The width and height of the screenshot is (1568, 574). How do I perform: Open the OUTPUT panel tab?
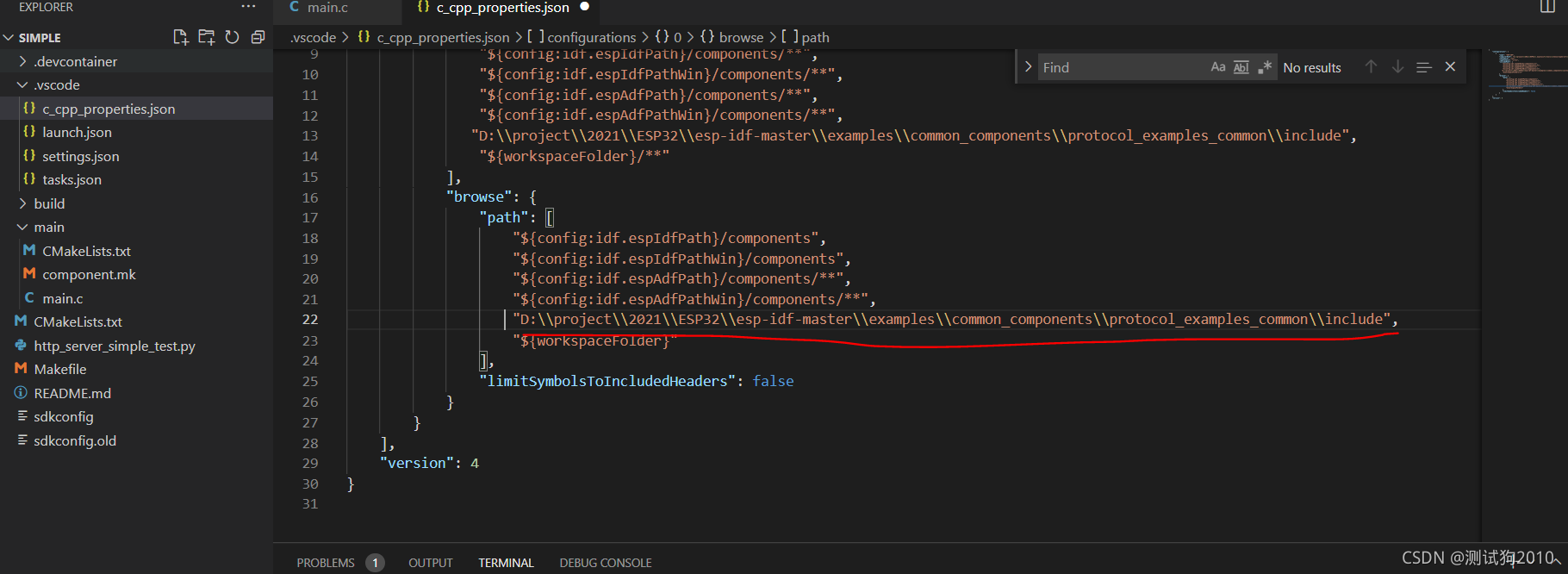431,563
